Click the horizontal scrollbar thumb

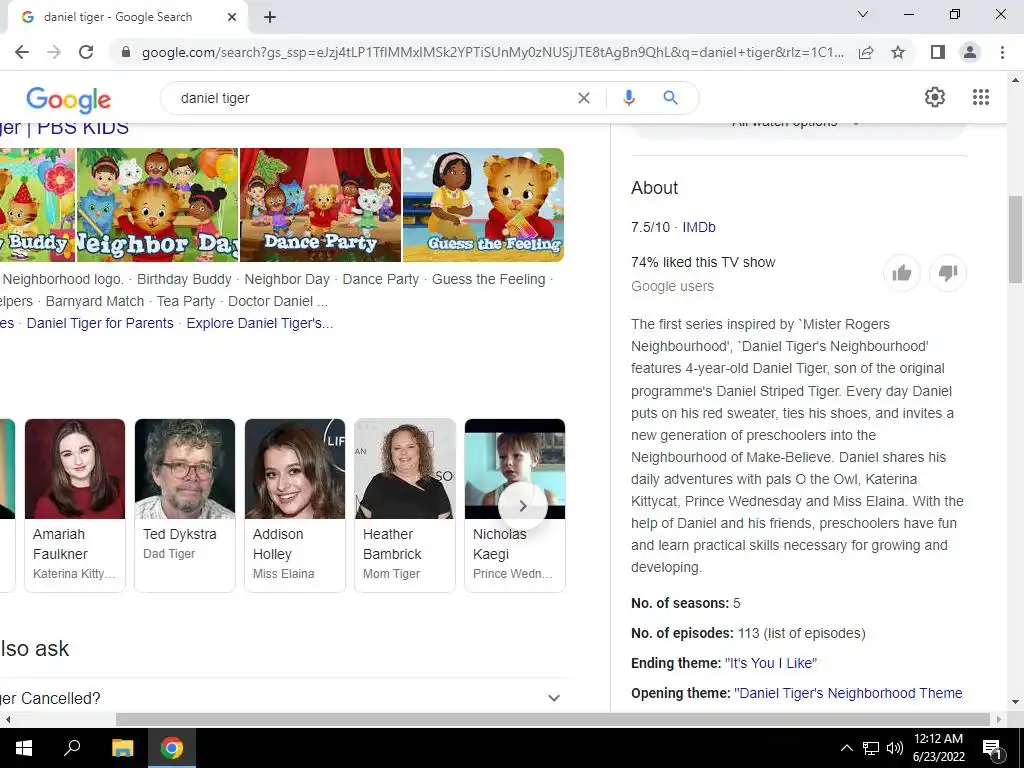pos(552,719)
